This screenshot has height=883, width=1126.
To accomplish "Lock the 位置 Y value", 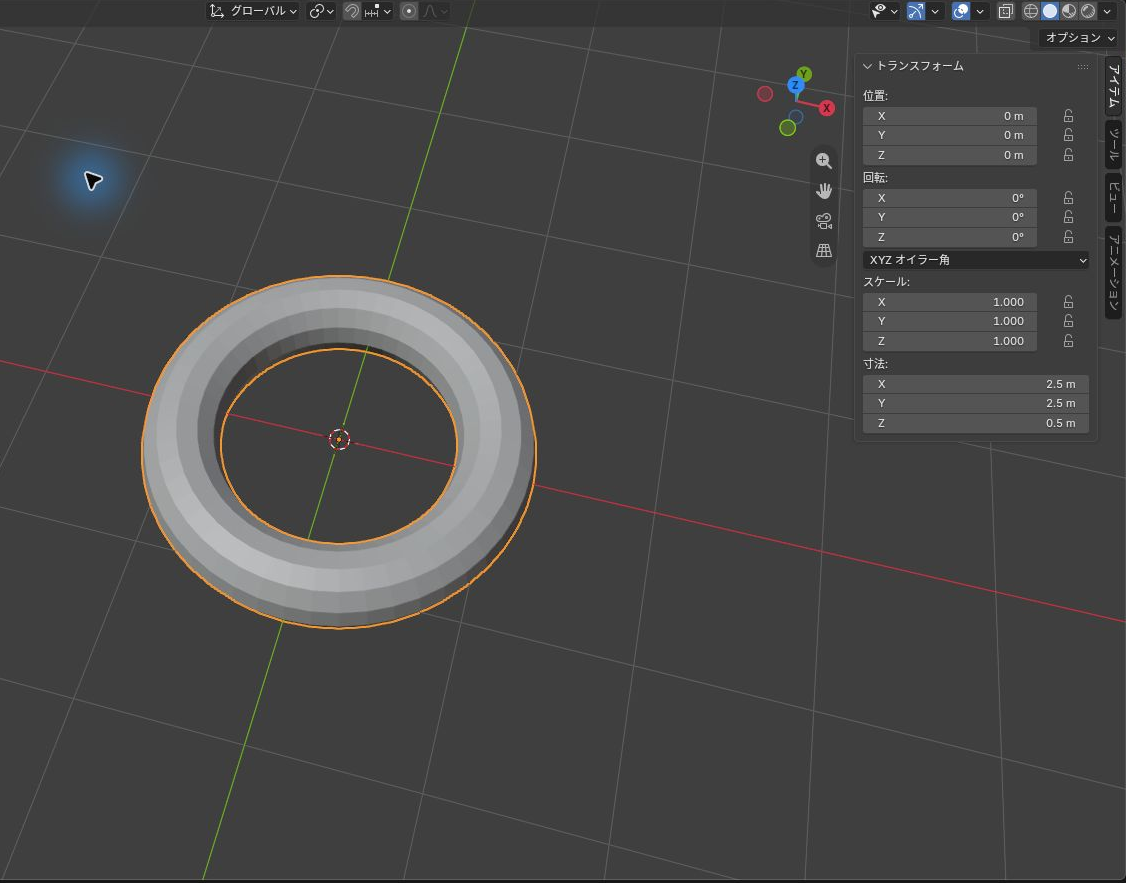I will tap(1069, 136).
